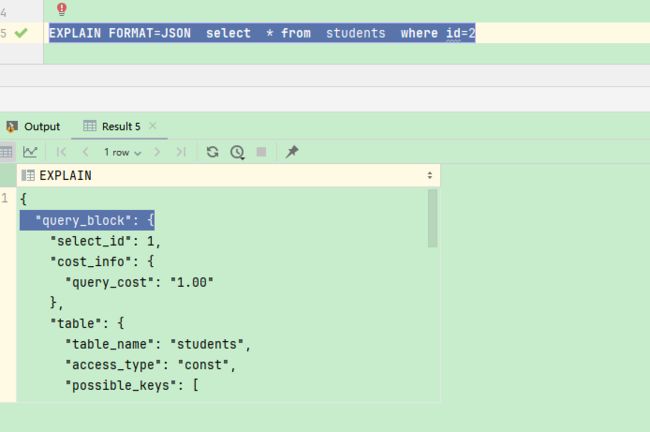This screenshot has height=432, width=650.
Task: Click the "access_type": "const" line
Action: (150, 365)
